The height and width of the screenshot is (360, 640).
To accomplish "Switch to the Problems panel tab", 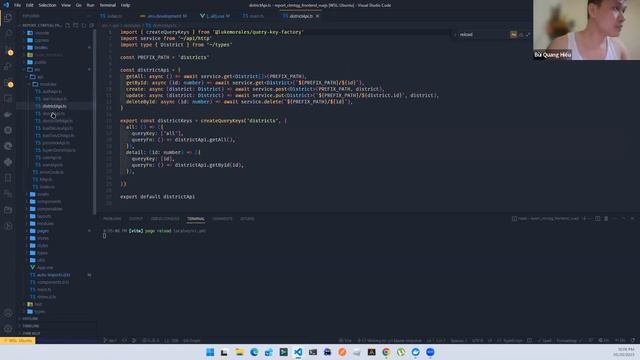I will (x=112, y=219).
